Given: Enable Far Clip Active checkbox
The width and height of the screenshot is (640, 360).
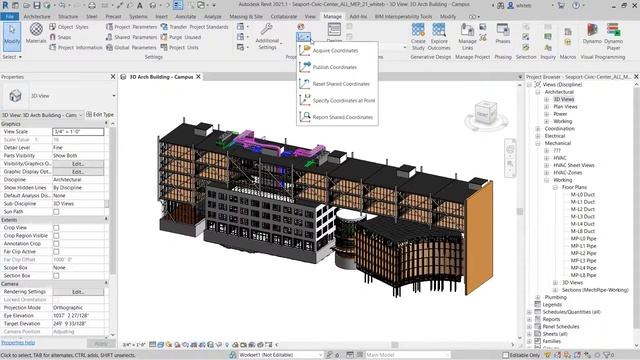Looking at the screenshot, I should (56, 252).
